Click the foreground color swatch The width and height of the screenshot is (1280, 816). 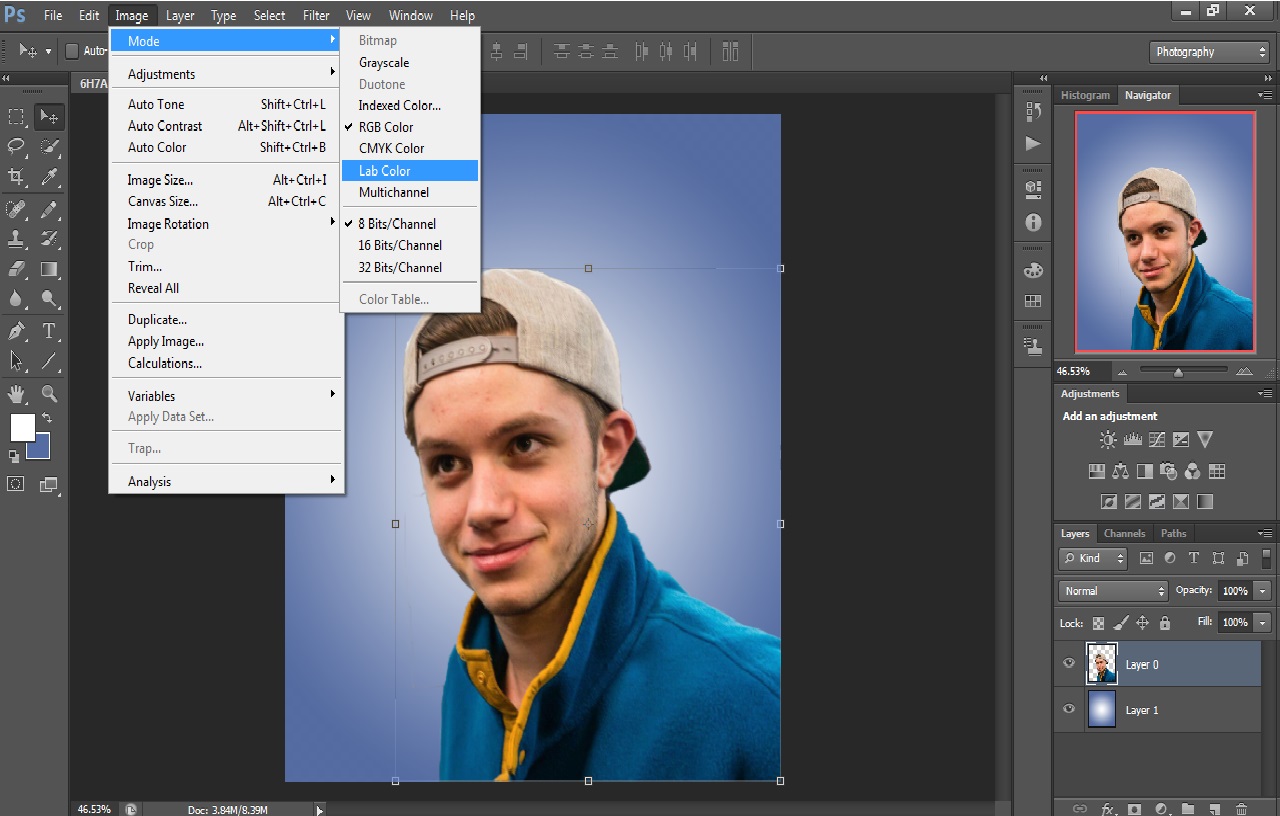[x=22, y=428]
